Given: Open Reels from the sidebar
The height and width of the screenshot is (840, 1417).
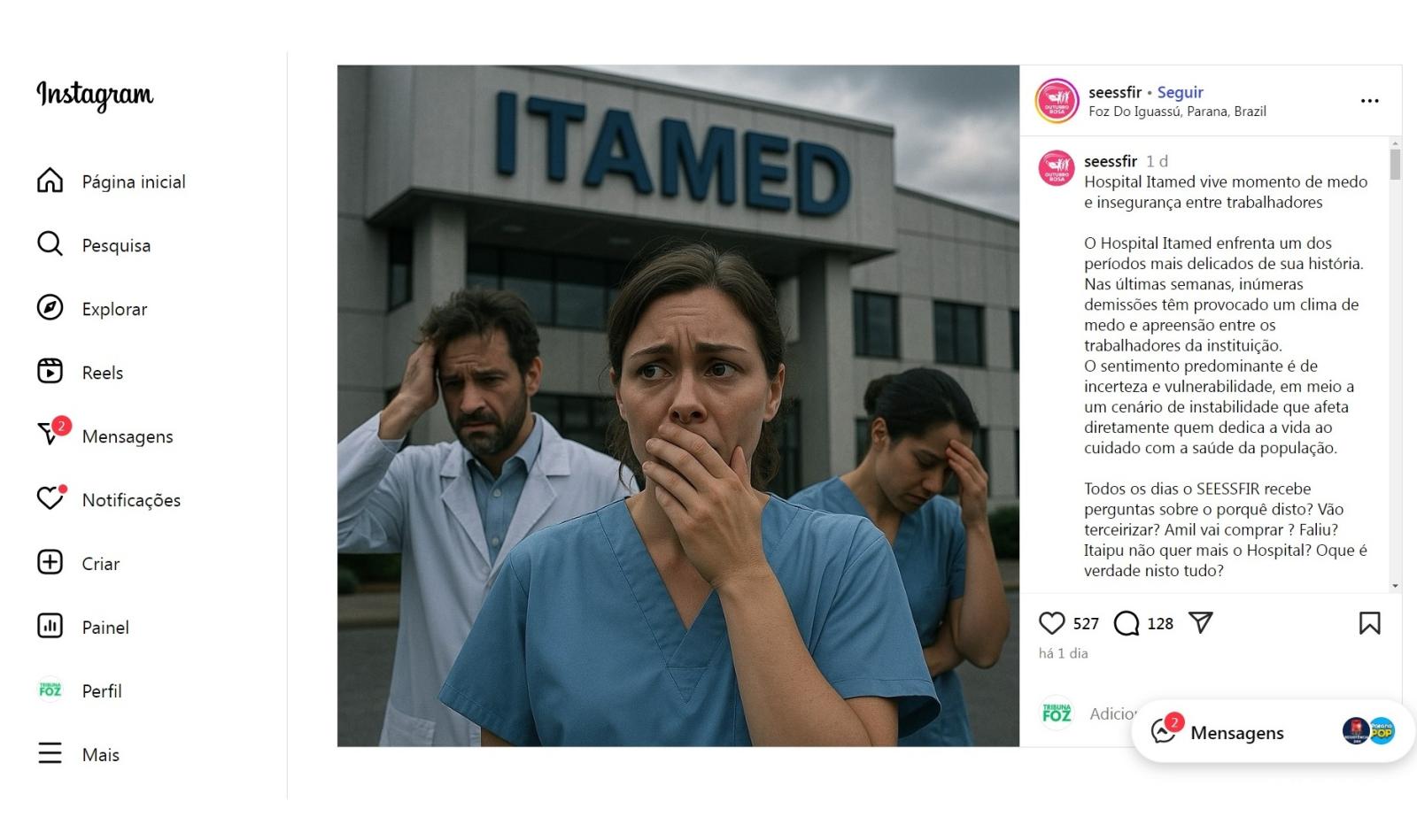Looking at the screenshot, I should [x=80, y=373].
